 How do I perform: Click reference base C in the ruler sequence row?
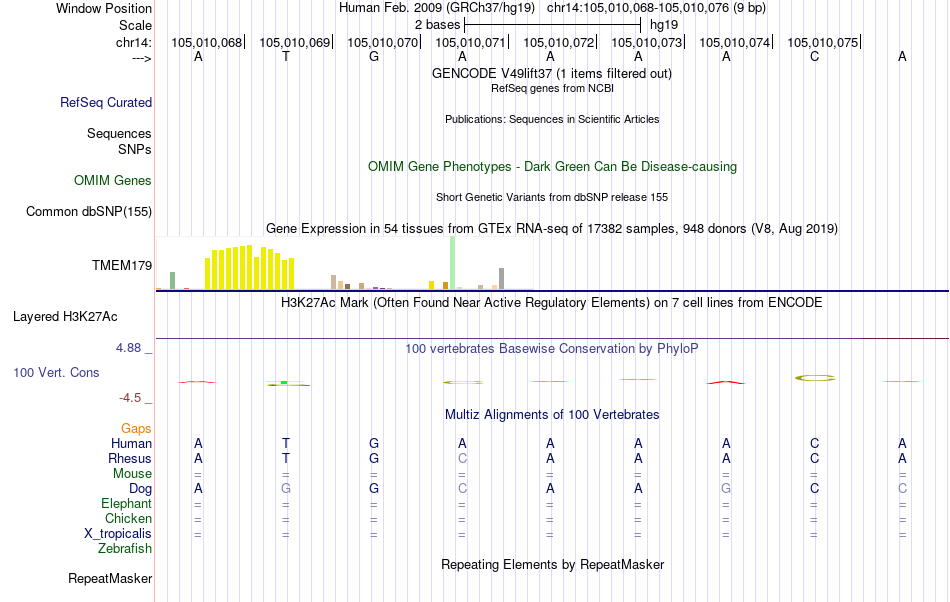tap(814, 56)
